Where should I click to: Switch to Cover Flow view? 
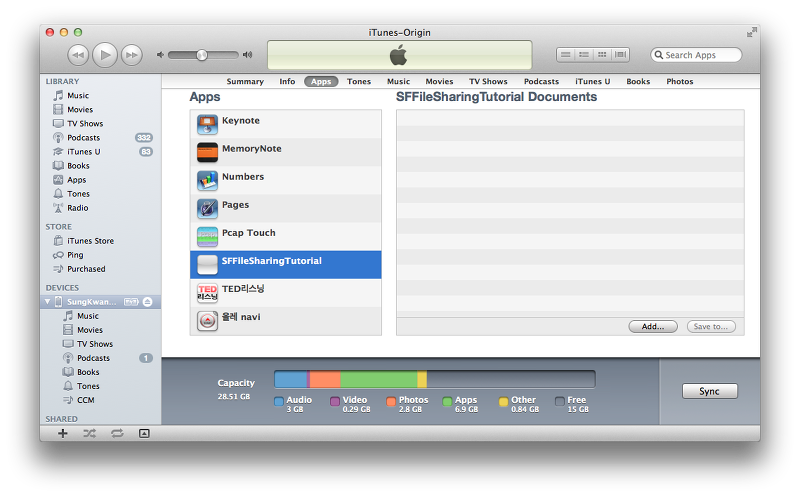[620, 55]
